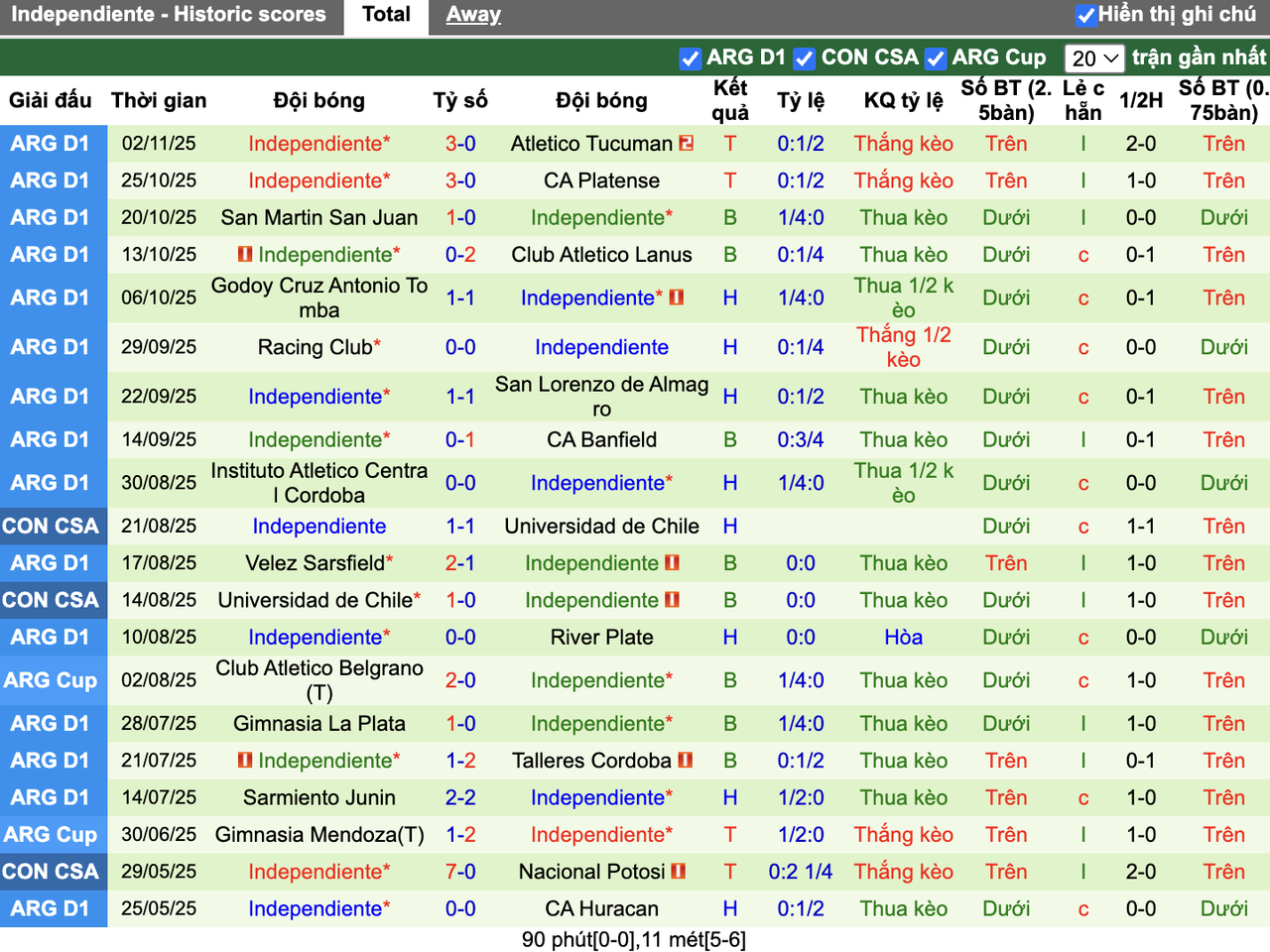The height and width of the screenshot is (952, 1270).
Task: Switch to the Away tab
Action: 473,15
